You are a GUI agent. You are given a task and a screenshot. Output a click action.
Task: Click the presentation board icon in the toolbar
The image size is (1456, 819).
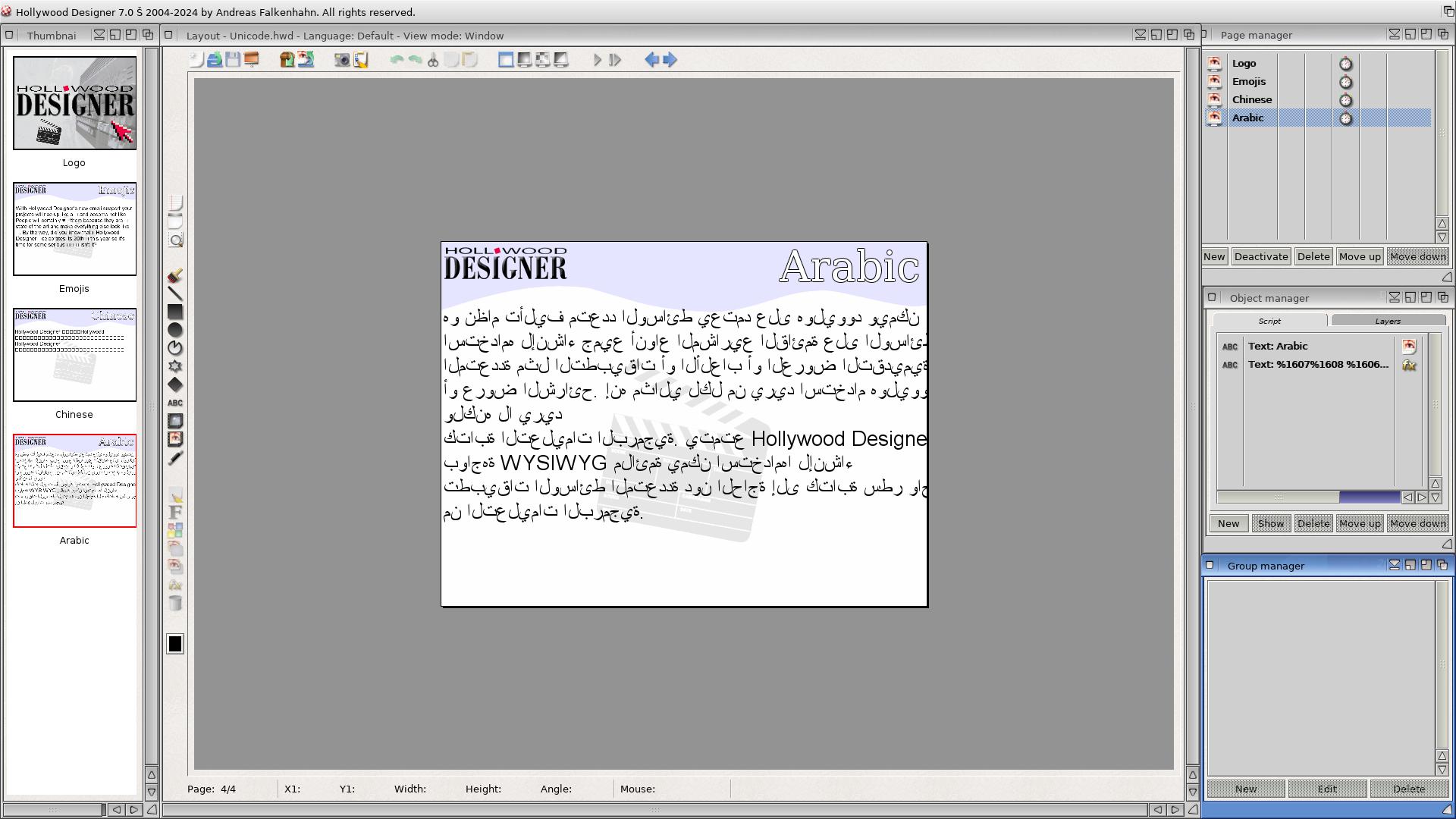[x=251, y=60]
